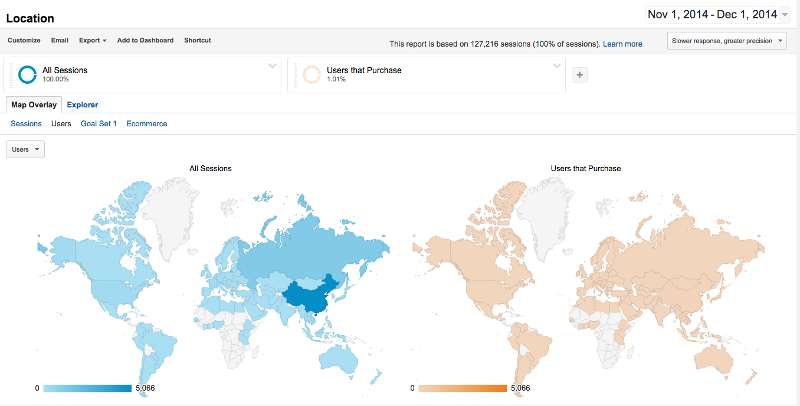Switch to the Explorer tab

coord(82,104)
